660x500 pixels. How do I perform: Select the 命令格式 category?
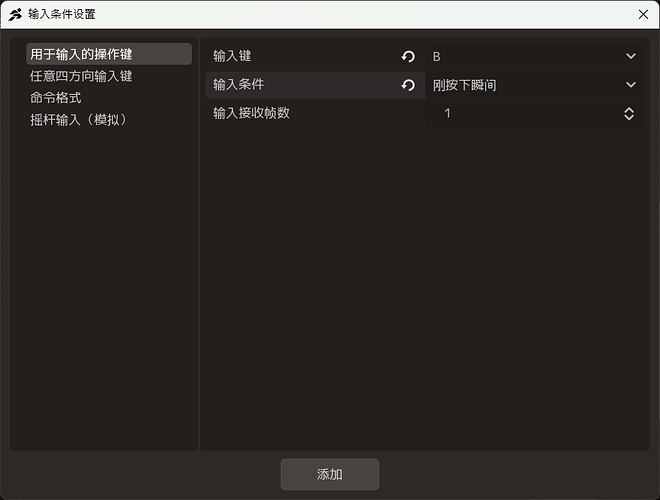pyautogui.click(x=56, y=98)
